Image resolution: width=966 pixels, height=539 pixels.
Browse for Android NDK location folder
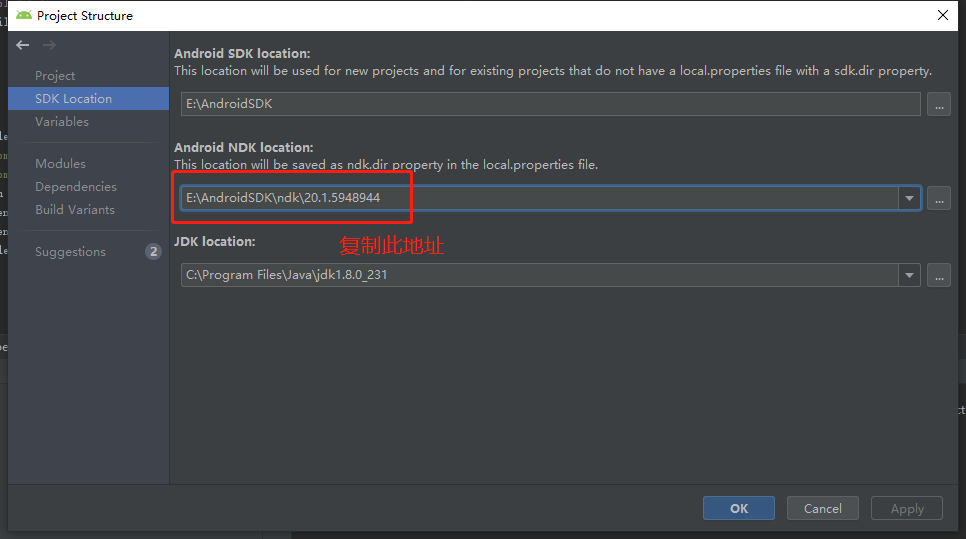pyautogui.click(x=939, y=198)
